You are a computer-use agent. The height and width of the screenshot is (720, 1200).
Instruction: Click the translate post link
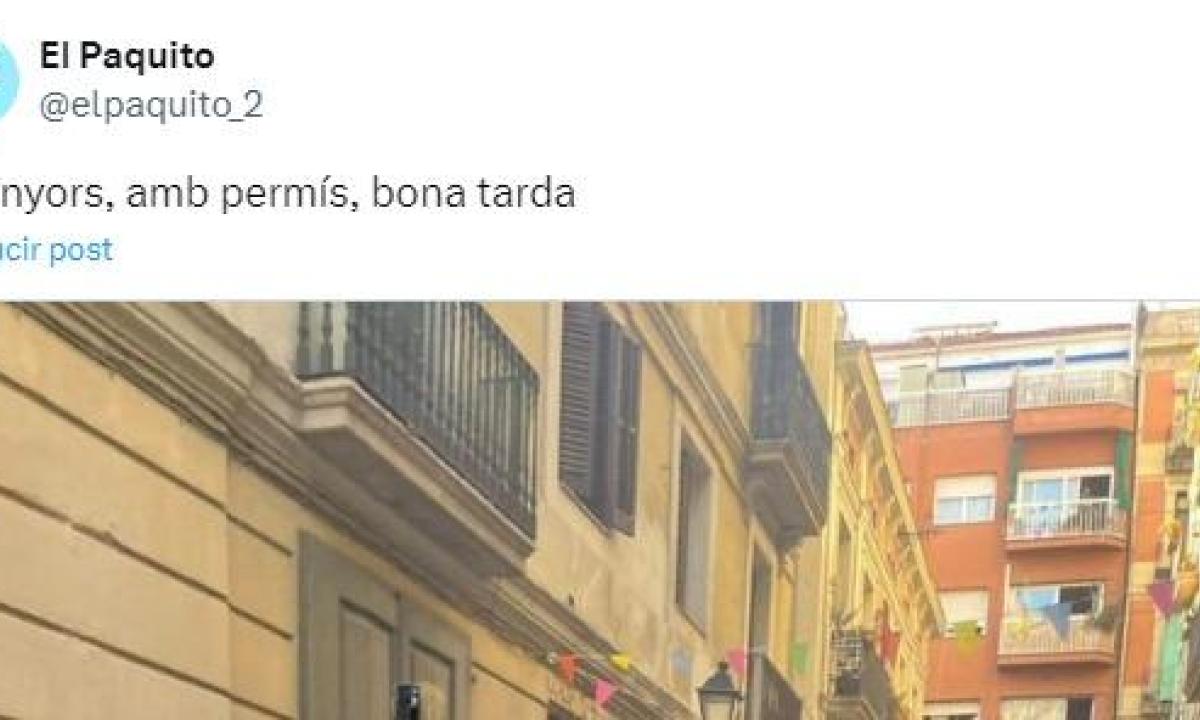pyautogui.click(x=56, y=250)
